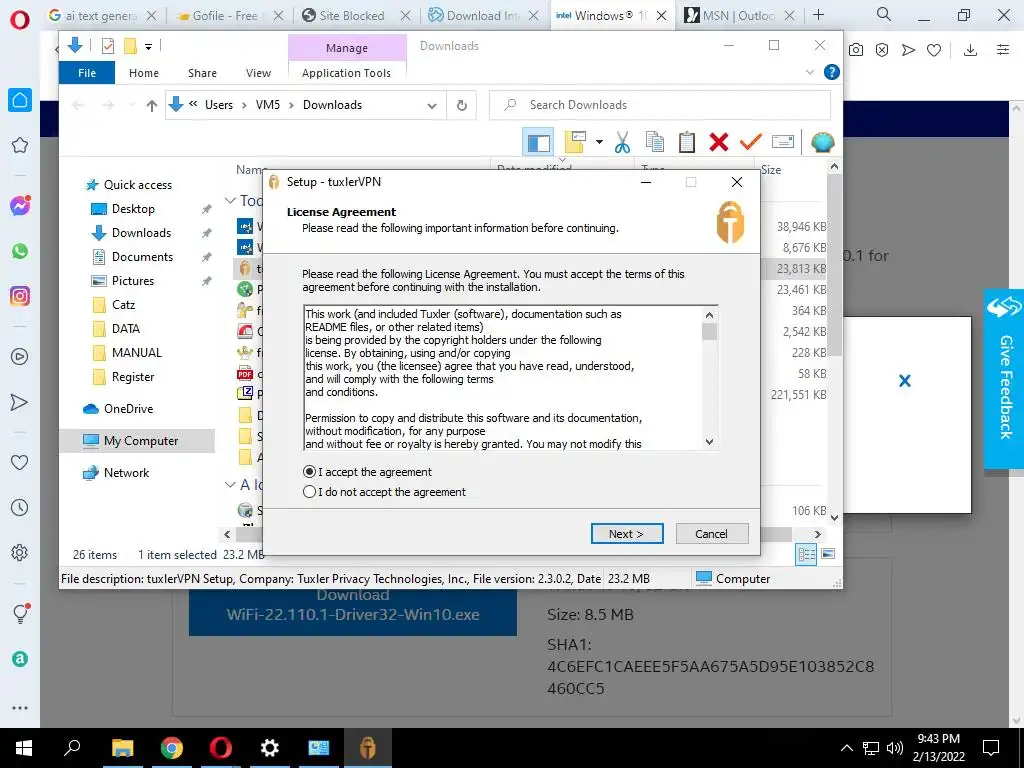The width and height of the screenshot is (1024, 768).
Task: Open Quick Access Toolbar customize dropdown
Action: (x=148, y=46)
